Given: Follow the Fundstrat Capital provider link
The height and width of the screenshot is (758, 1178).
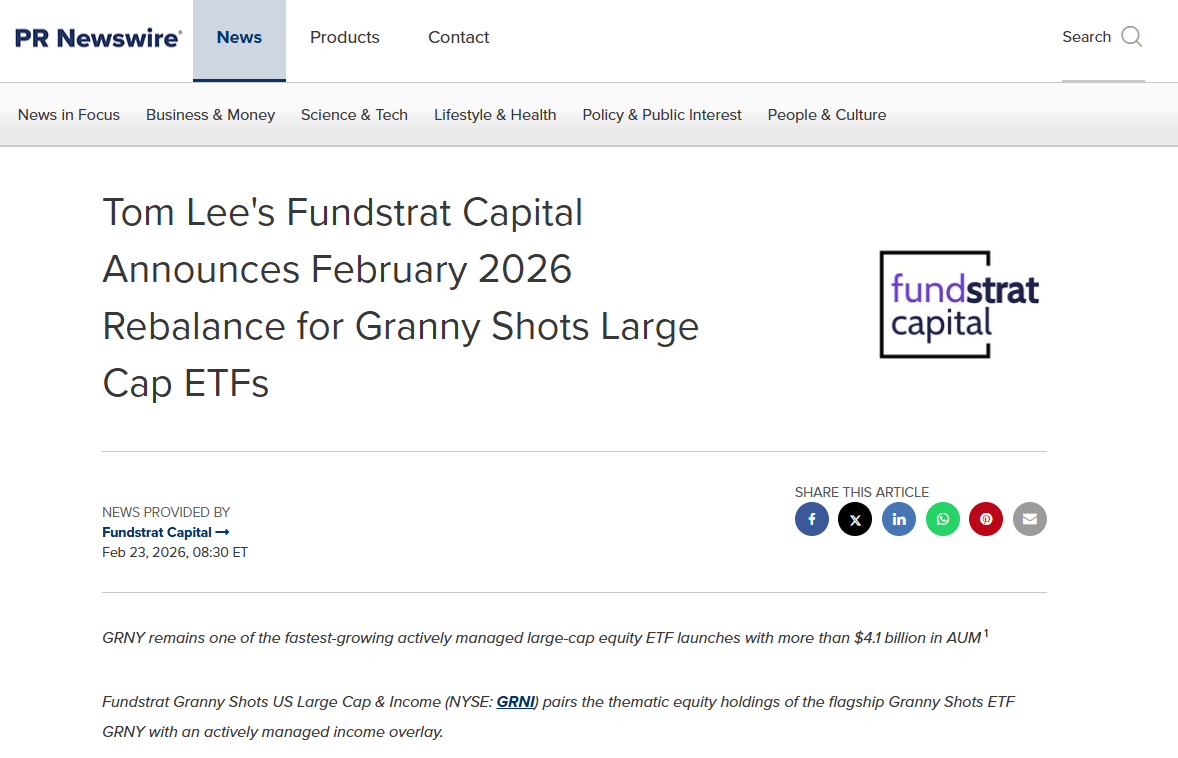Looking at the screenshot, I should coord(166,532).
